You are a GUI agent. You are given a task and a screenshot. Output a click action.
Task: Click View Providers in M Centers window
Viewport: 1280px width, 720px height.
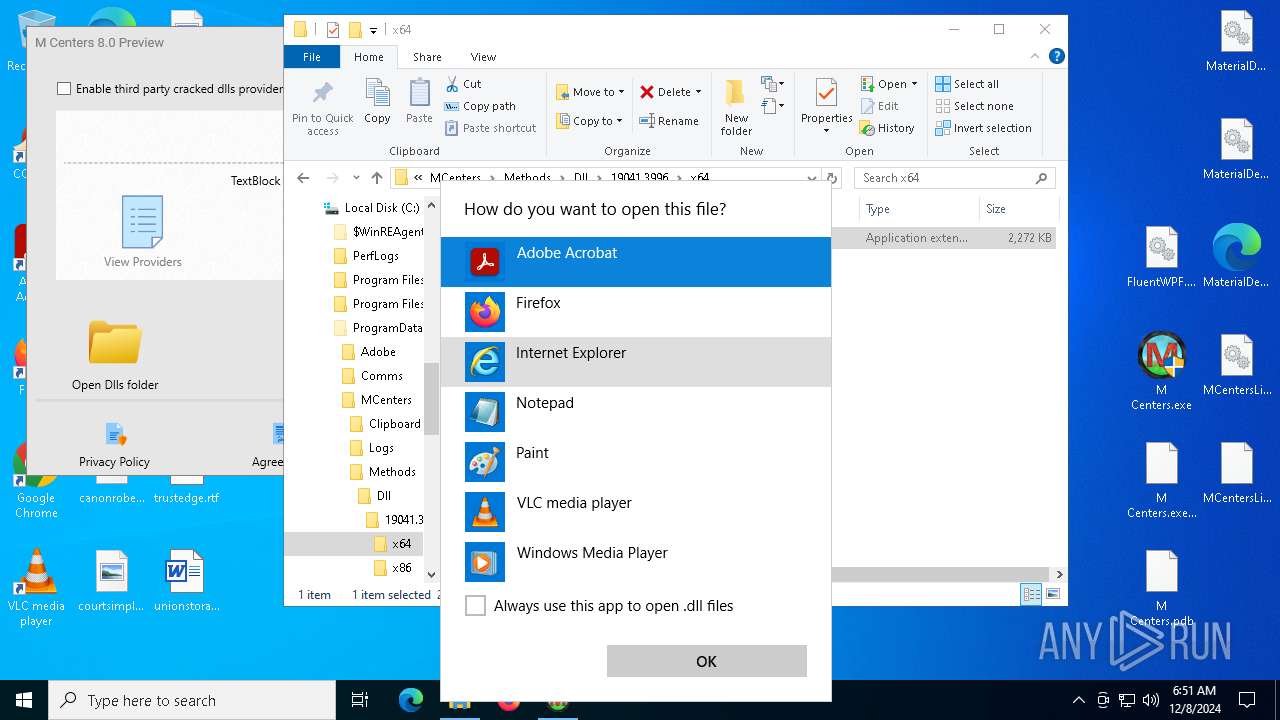click(143, 232)
